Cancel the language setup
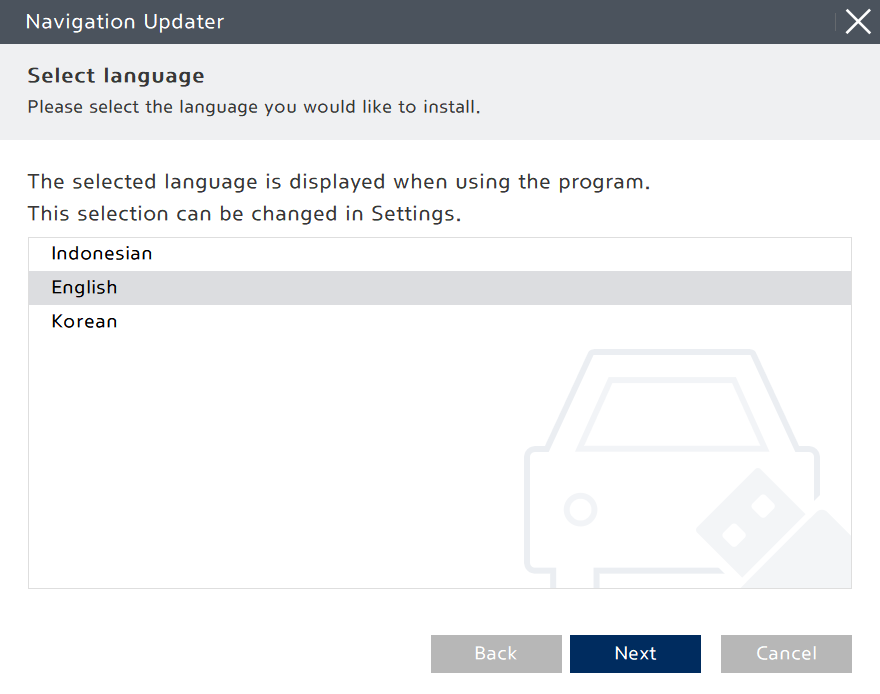Screen dimensions: 880x694 pyautogui.click(x=786, y=654)
